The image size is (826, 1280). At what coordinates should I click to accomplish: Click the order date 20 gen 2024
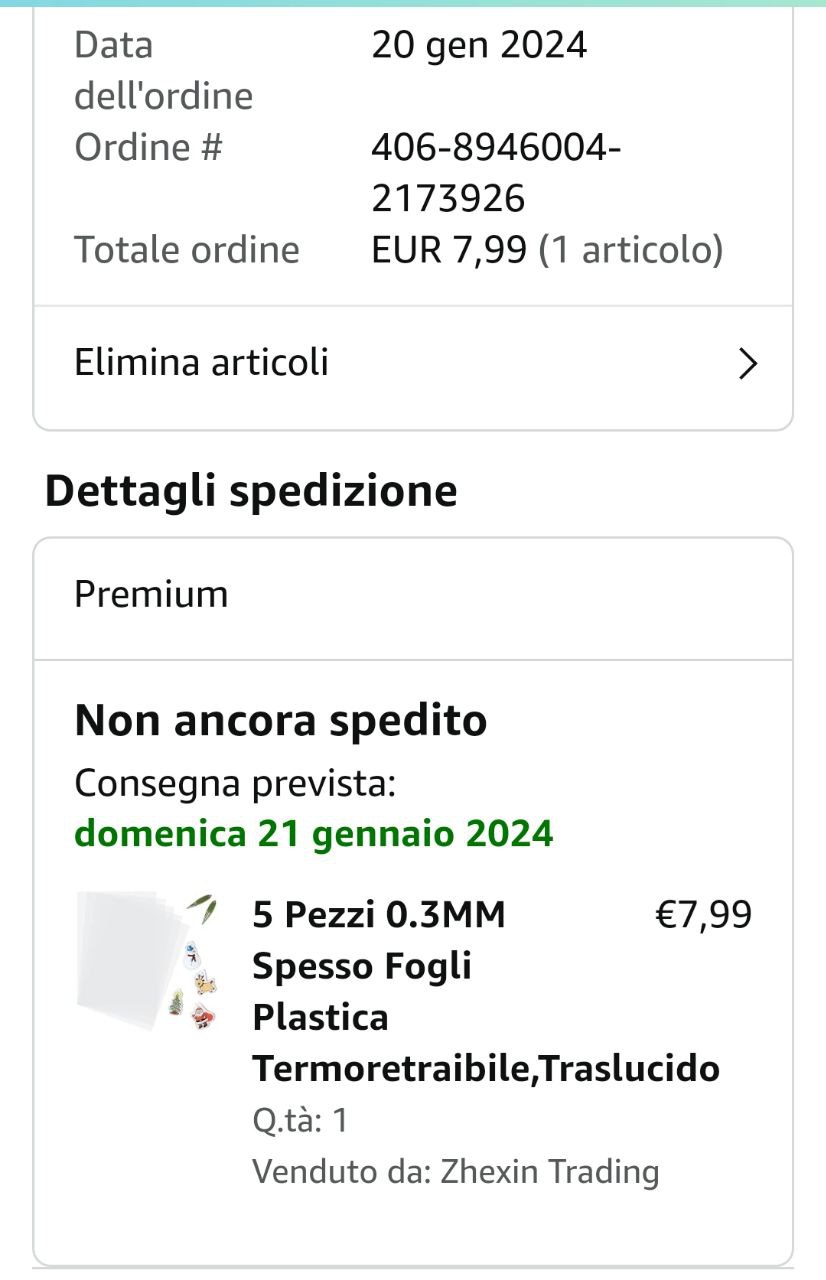point(479,45)
